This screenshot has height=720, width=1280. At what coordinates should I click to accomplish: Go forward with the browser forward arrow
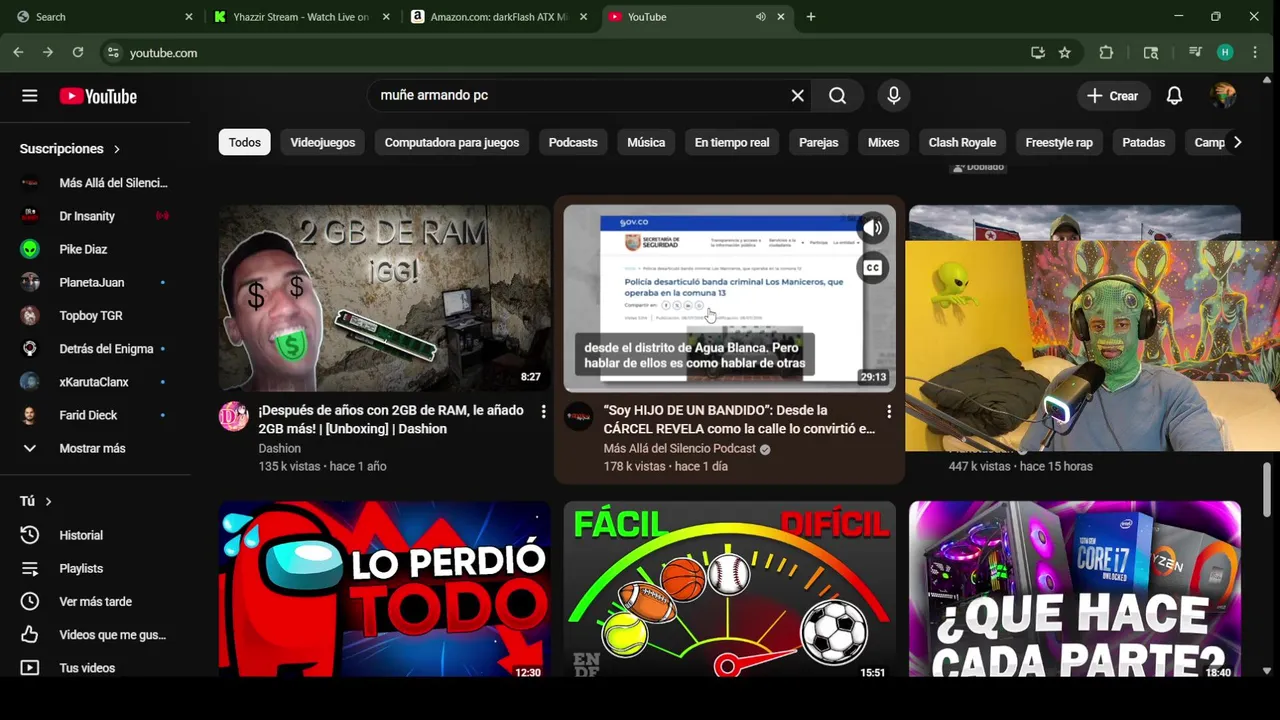click(x=47, y=52)
